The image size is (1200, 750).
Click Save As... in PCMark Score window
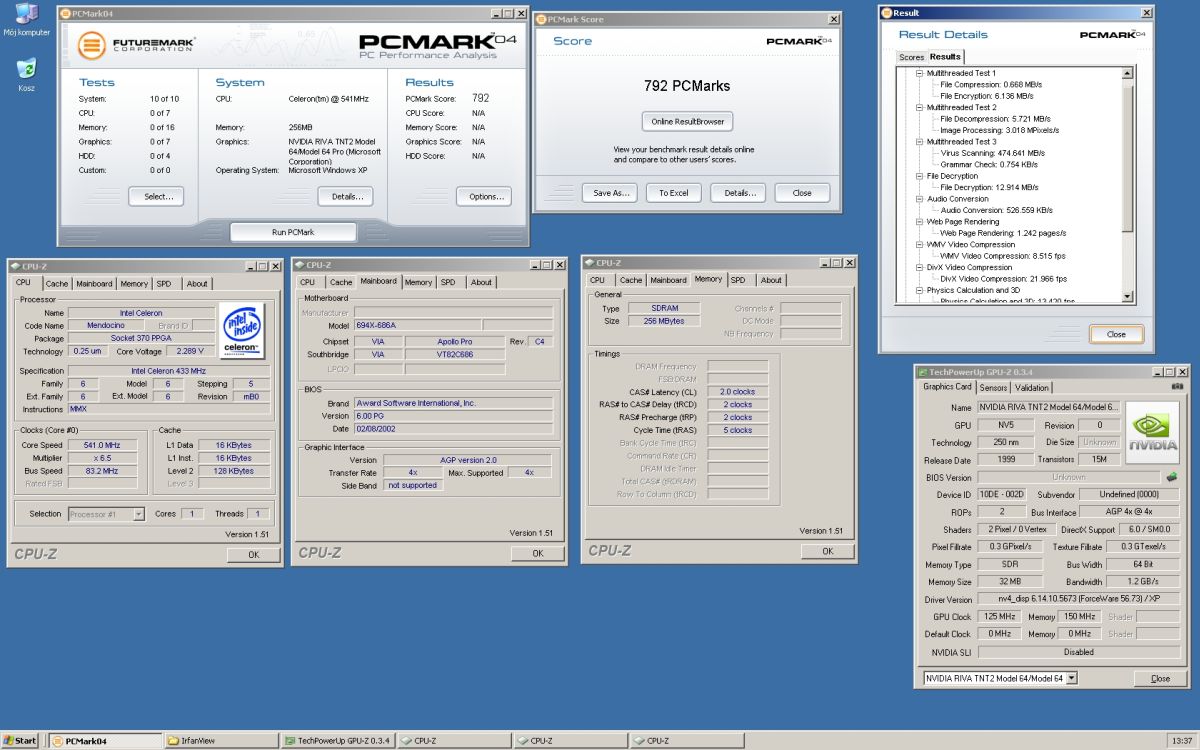(610, 193)
